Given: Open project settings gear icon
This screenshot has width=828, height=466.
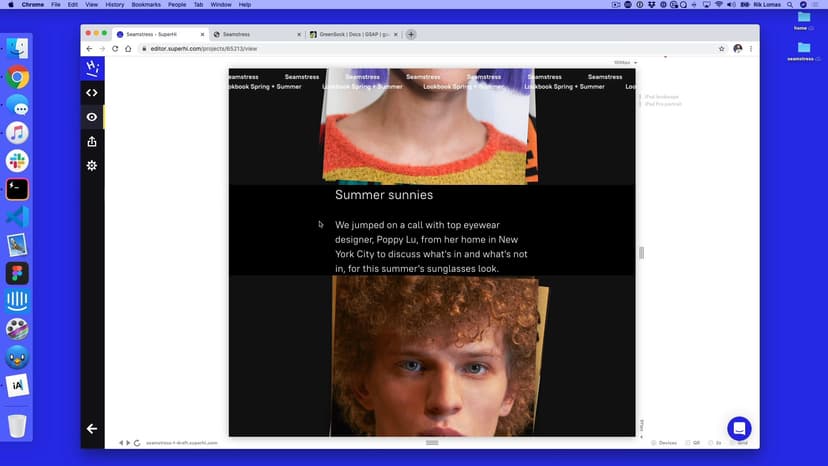Looking at the screenshot, I should coord(92,166).
